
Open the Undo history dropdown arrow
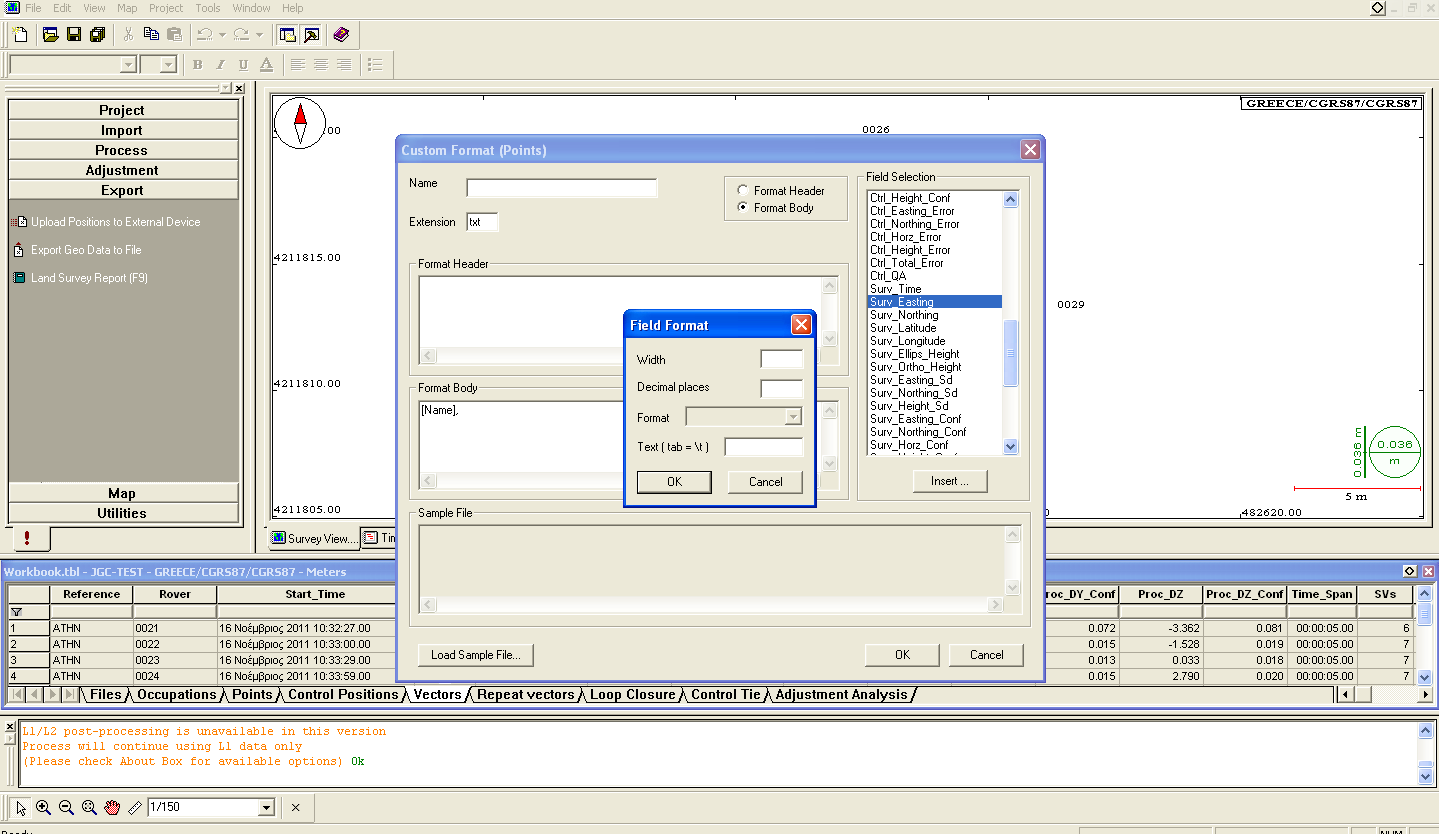pos(222,35)
